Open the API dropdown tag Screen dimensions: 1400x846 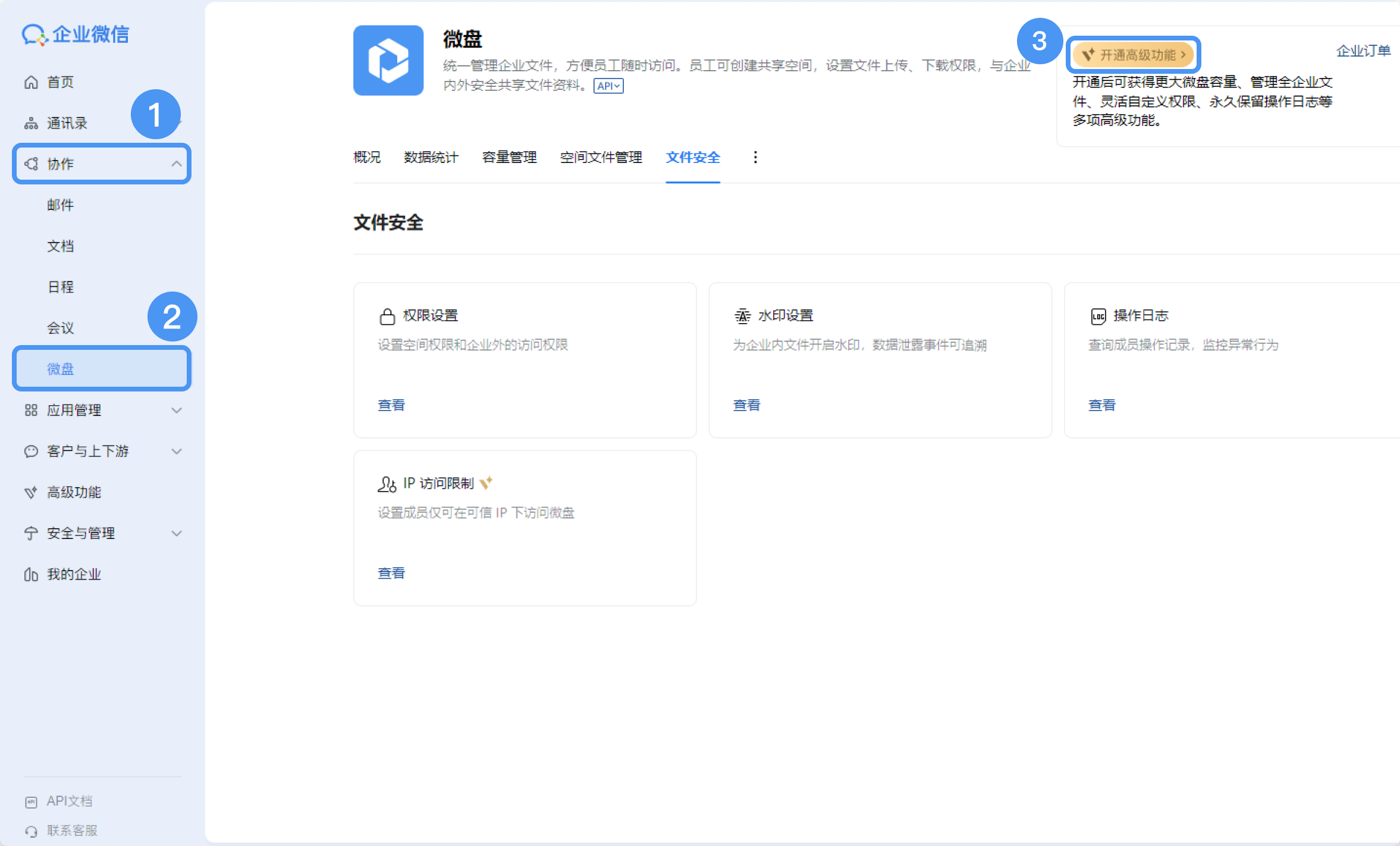point(608,86)
